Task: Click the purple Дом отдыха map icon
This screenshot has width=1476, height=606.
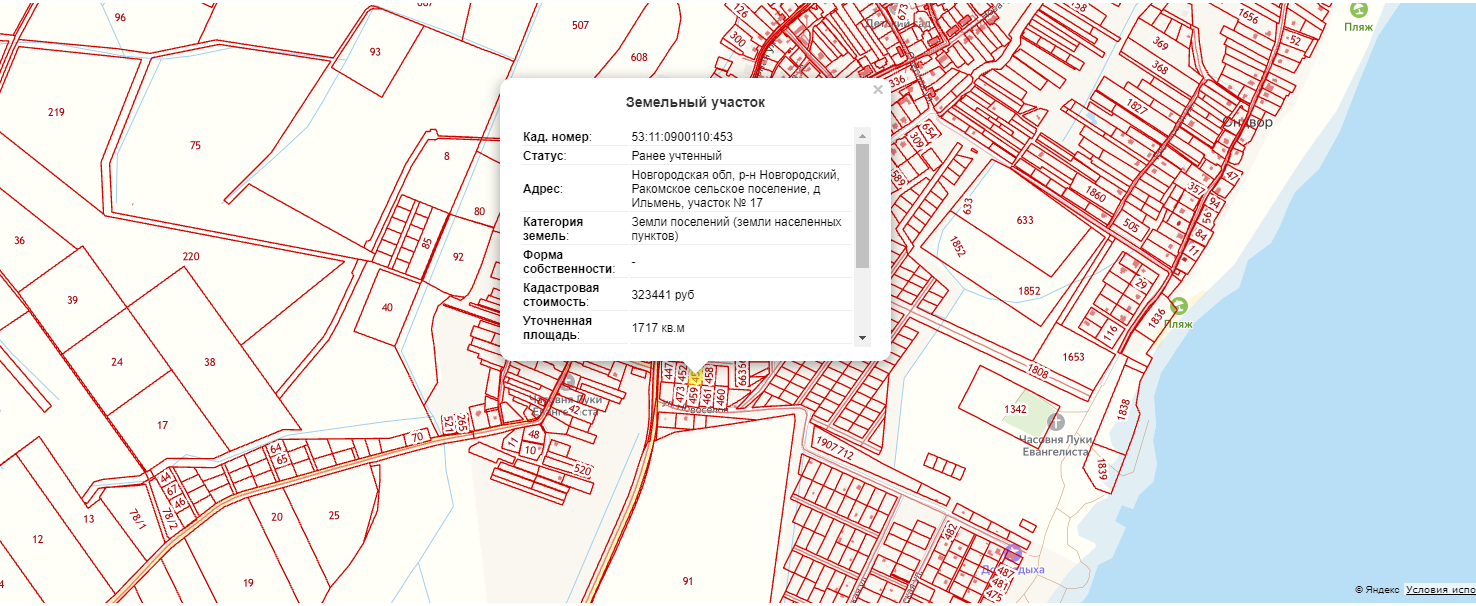Action: pyautogui.click(x=1012, y=553)
